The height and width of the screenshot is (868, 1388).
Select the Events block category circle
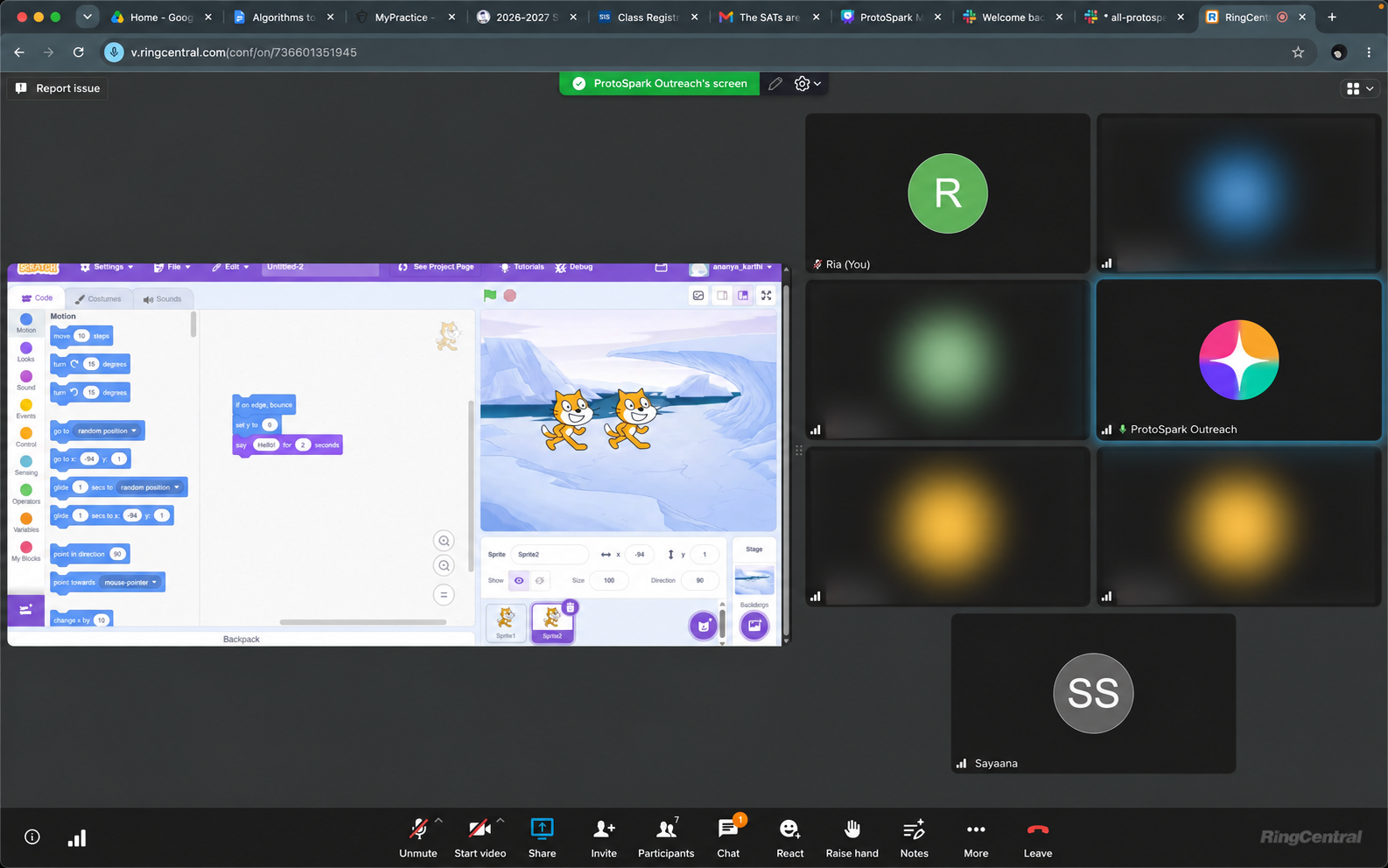coord(26,405)
